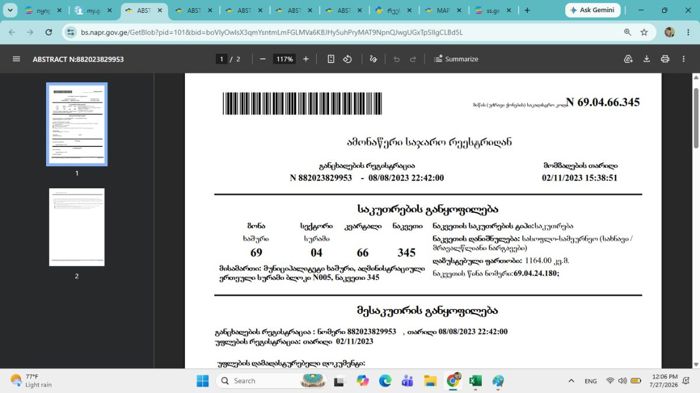Click the Summarize button
The width and height of the screenshot is (700, 393).
[456, 59]
